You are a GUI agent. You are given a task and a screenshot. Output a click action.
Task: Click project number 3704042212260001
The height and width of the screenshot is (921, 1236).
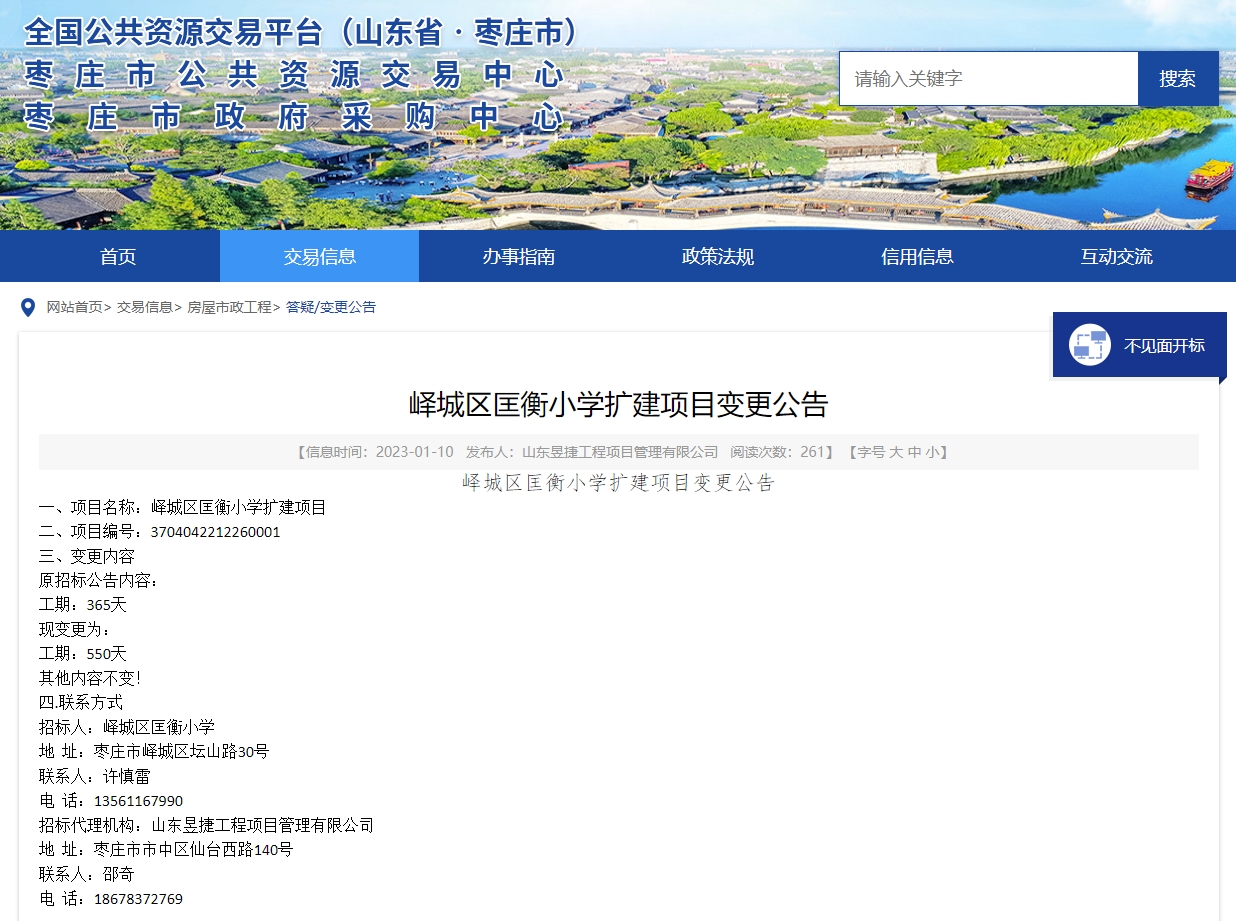[215, 532]
